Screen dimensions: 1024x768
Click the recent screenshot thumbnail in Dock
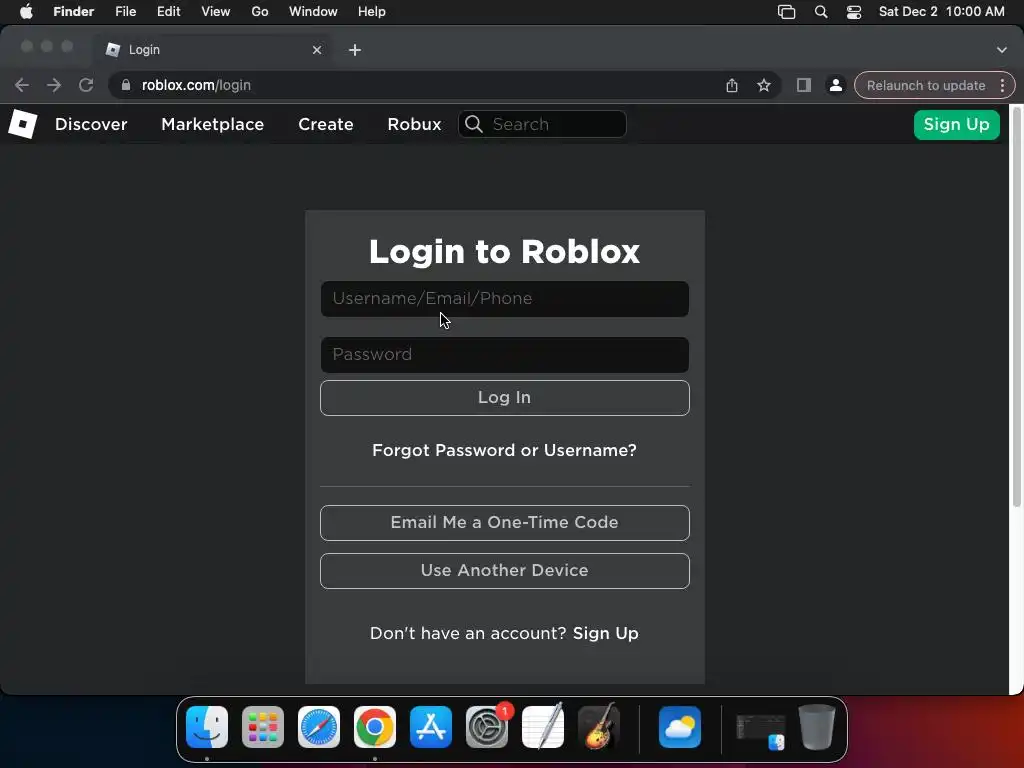pyautogui.click(x=760, y=730)
